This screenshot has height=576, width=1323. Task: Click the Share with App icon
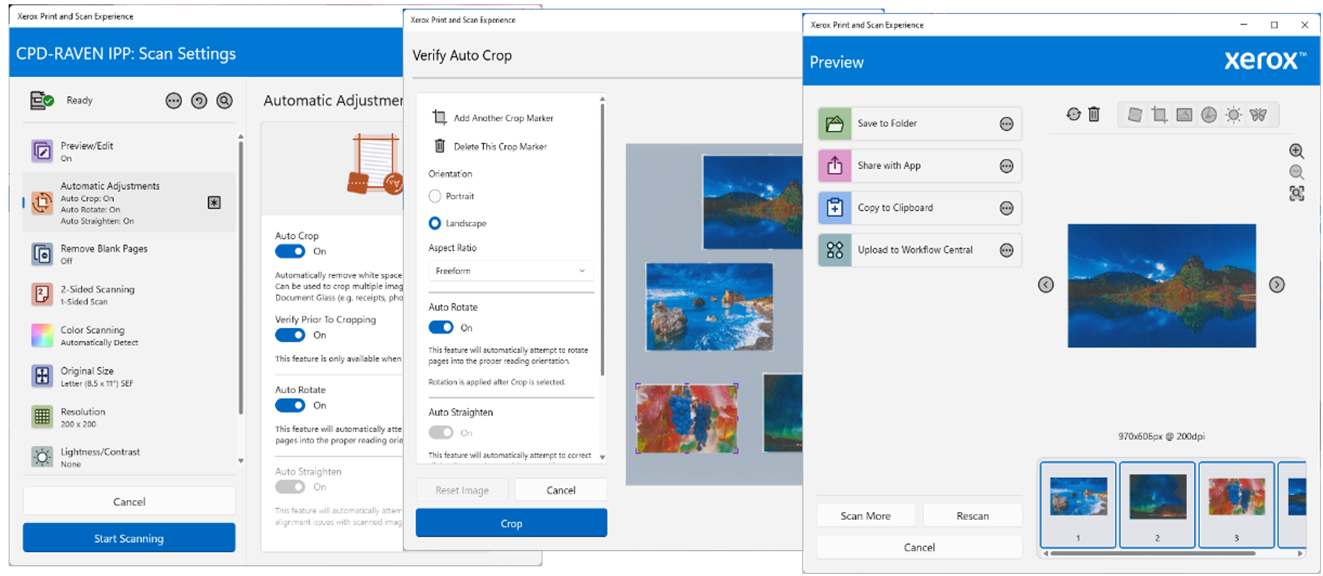(835, 166)
